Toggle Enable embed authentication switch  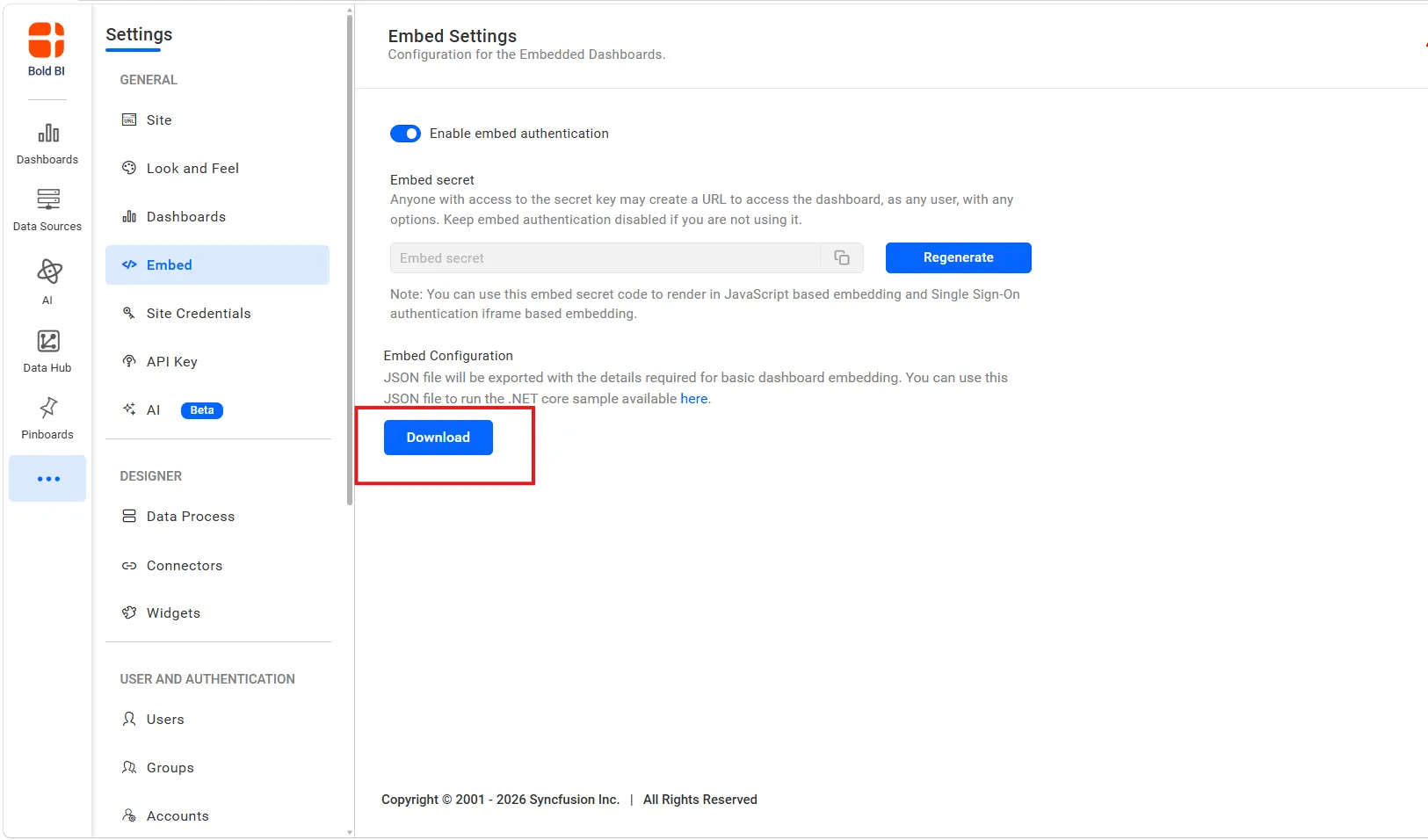(x=405, y=134)
